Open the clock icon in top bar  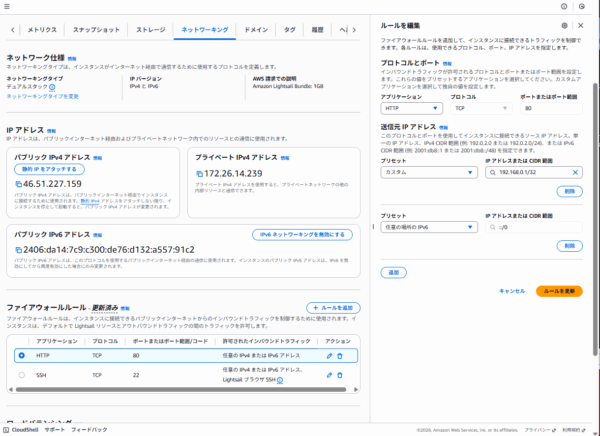tap(582, 7)
